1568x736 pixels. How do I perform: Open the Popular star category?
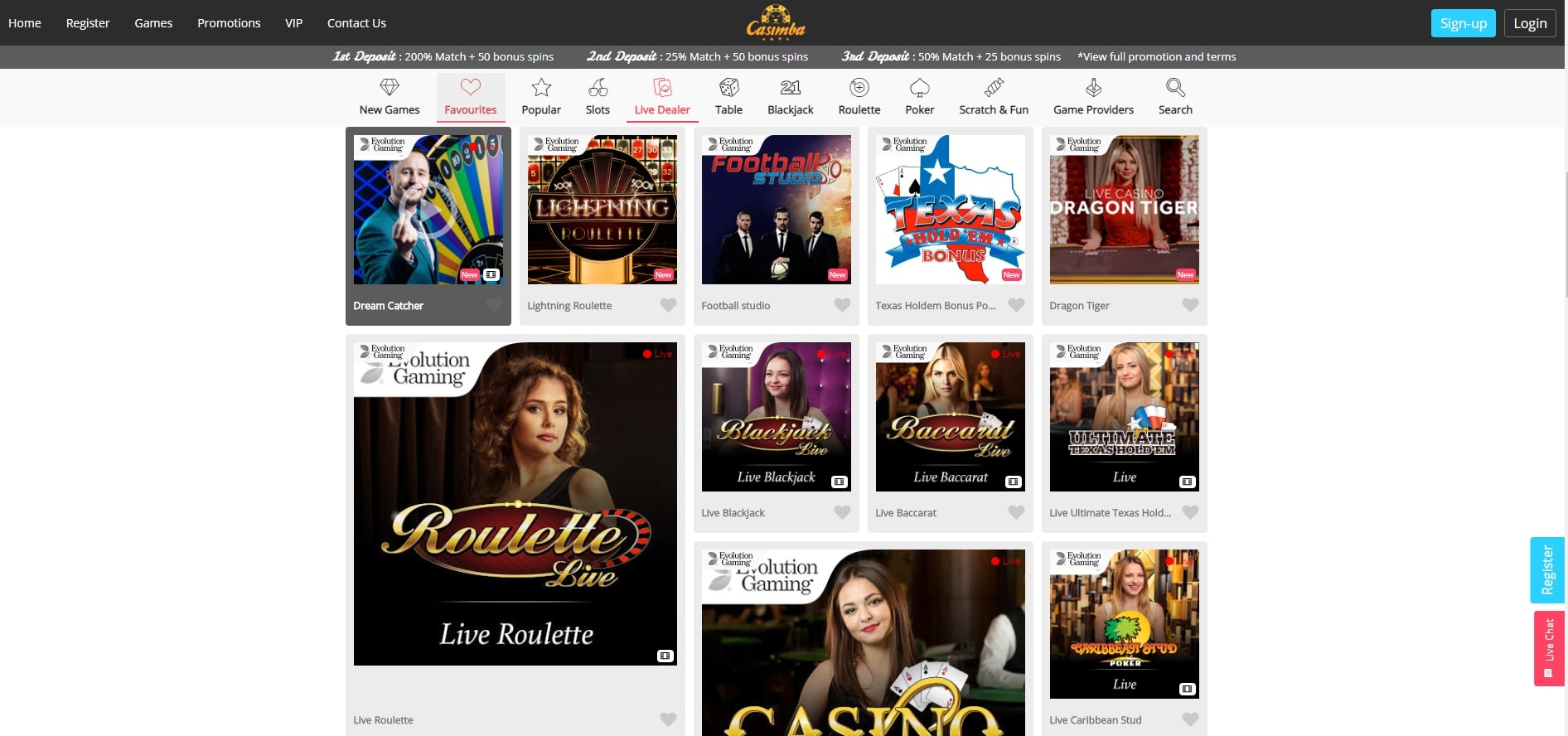pyautogui.click(x=541, y=87)
